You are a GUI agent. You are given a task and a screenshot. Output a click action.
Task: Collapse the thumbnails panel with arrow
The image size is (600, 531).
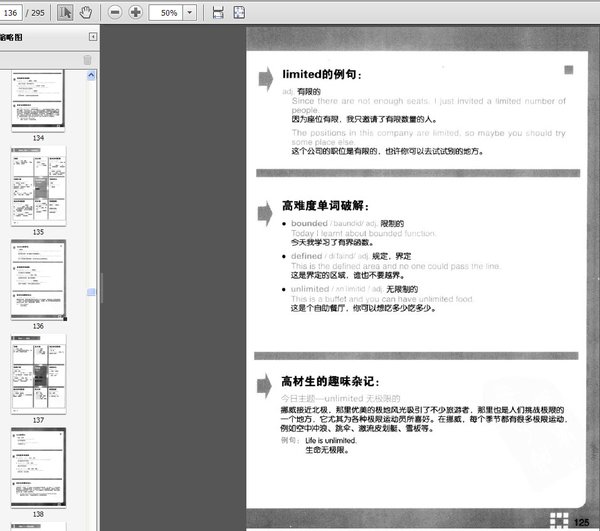(93, 37)
